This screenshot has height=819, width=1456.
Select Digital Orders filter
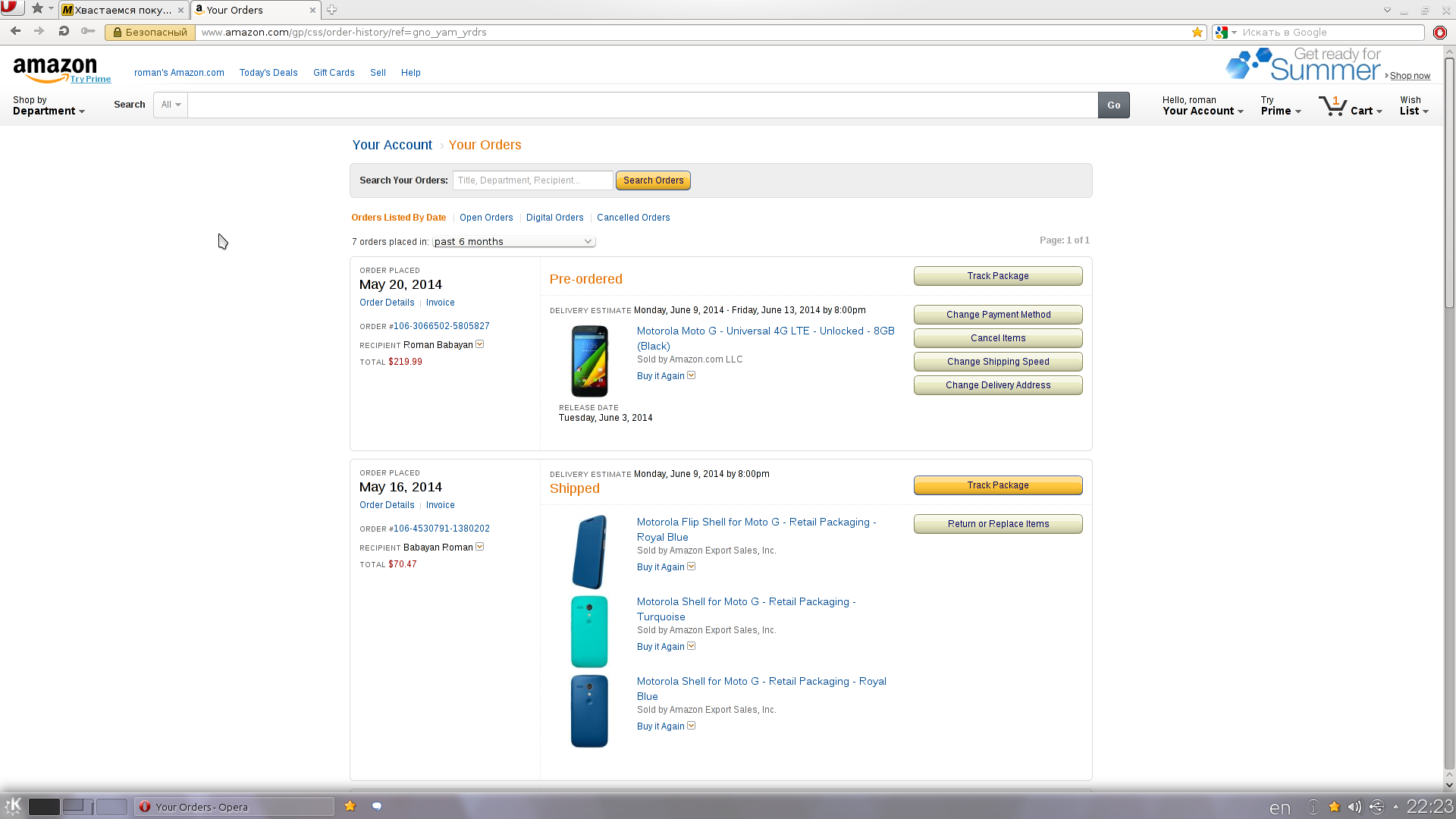[555, 218]
